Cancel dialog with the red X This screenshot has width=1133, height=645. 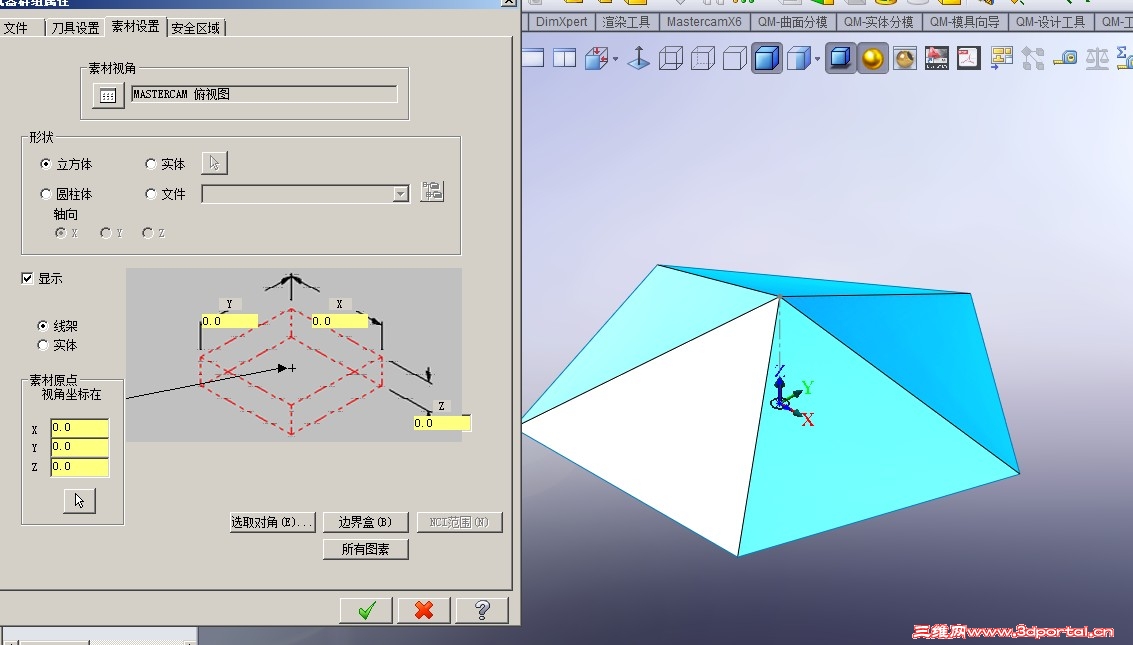coord(424,610)
